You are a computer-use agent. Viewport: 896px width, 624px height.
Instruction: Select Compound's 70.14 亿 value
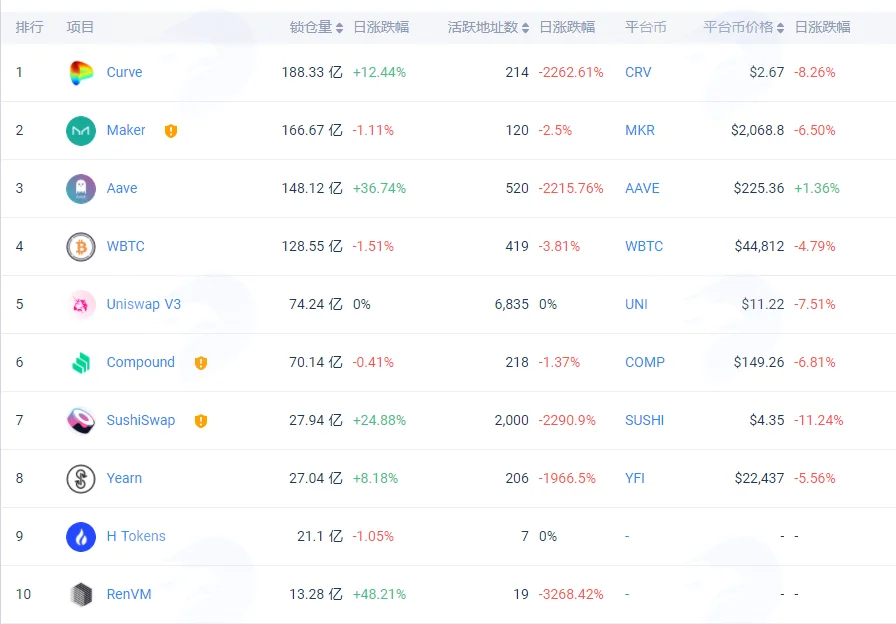click(316, 362)
